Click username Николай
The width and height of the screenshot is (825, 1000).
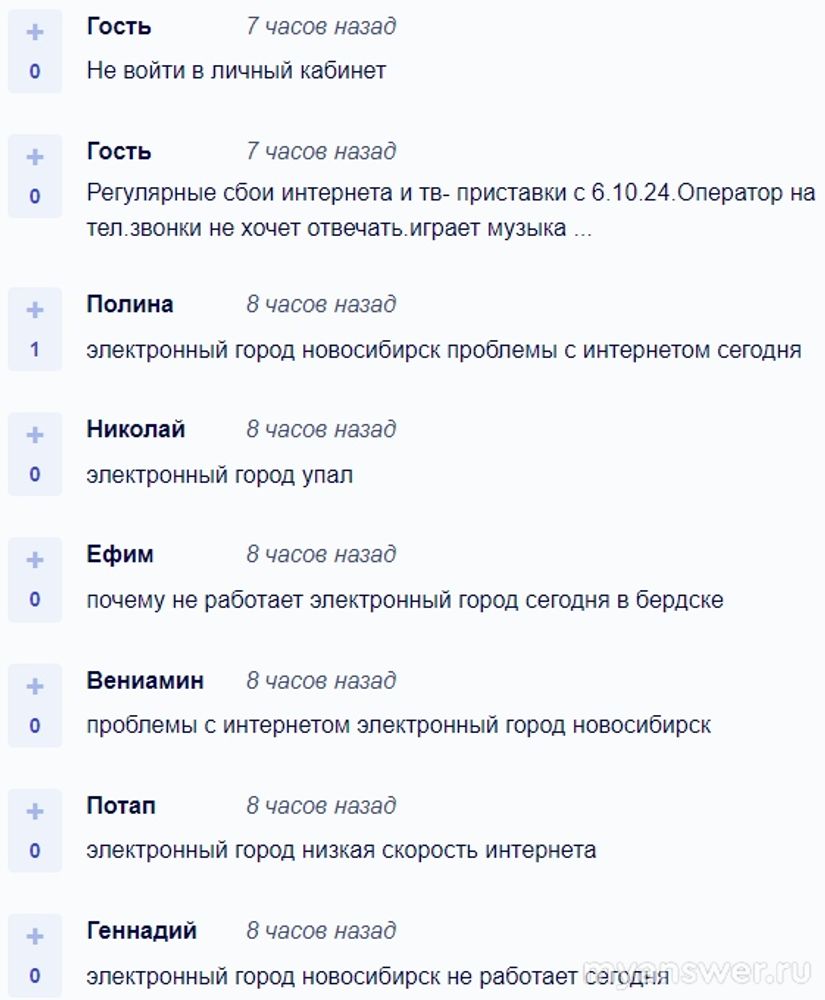coord(136,429)
